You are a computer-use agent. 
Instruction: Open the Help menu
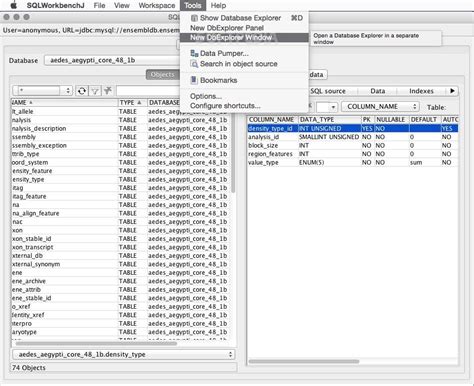(x=218, y=5)
